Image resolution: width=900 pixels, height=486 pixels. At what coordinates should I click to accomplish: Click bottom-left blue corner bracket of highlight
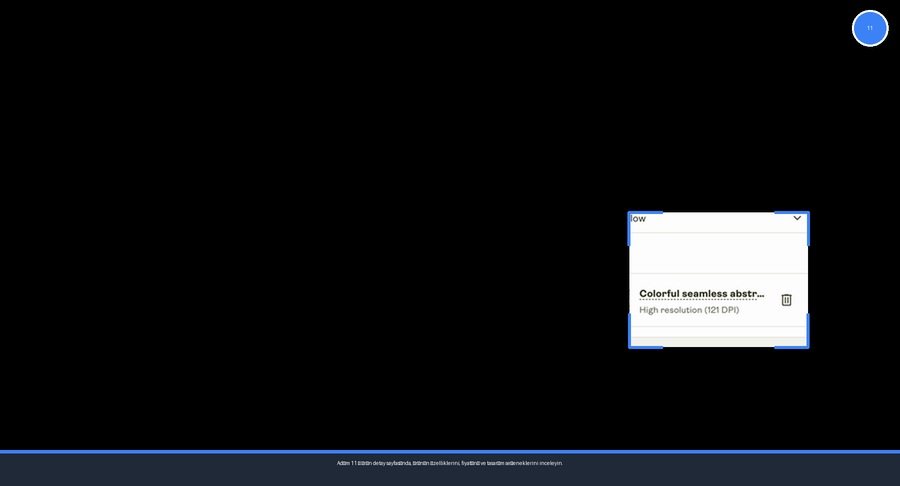pos(631,344)
